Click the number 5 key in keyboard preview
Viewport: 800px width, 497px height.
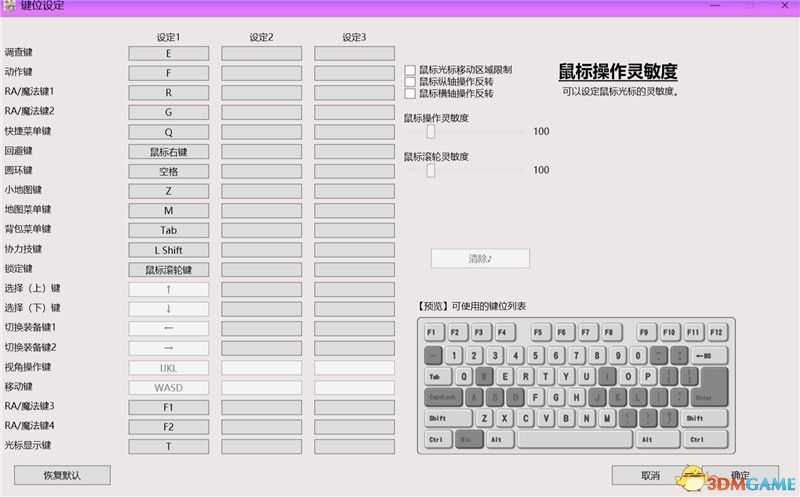(535, 355)
